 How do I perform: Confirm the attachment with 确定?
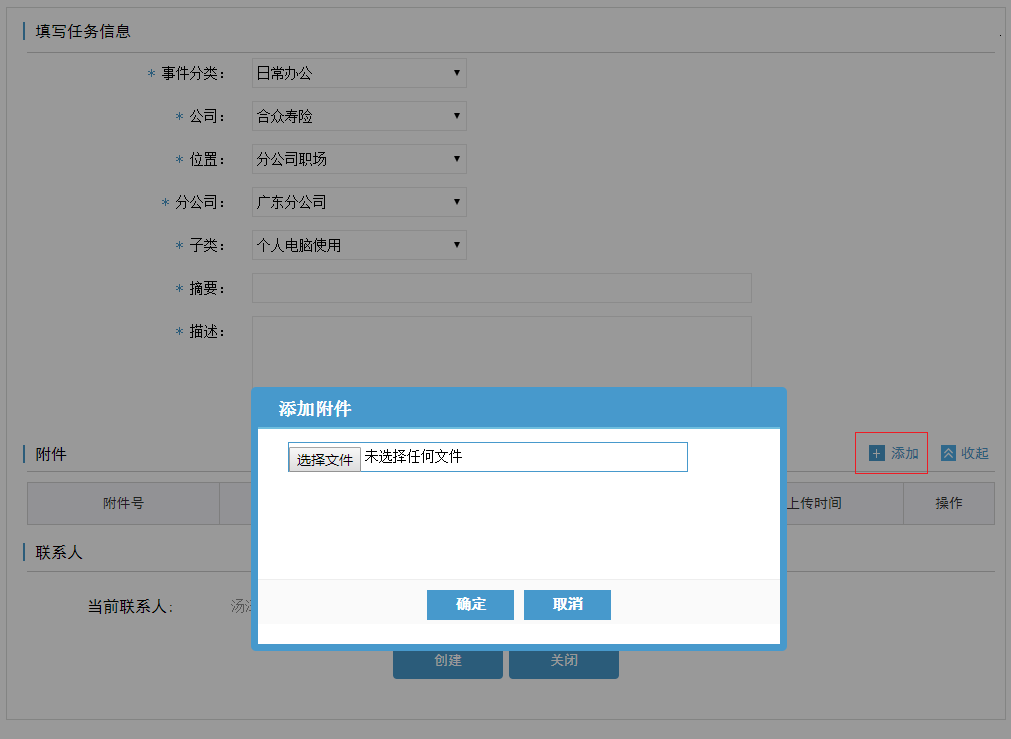point(470,605)
